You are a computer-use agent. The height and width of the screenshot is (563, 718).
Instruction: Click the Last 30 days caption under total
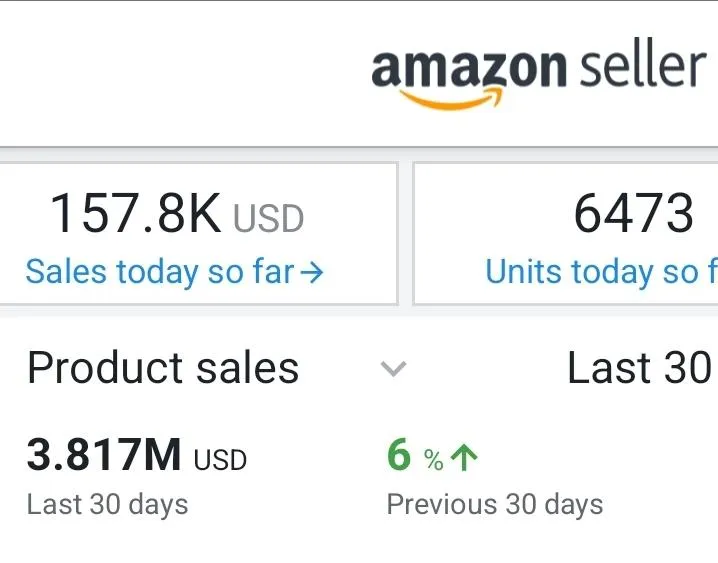107,504
